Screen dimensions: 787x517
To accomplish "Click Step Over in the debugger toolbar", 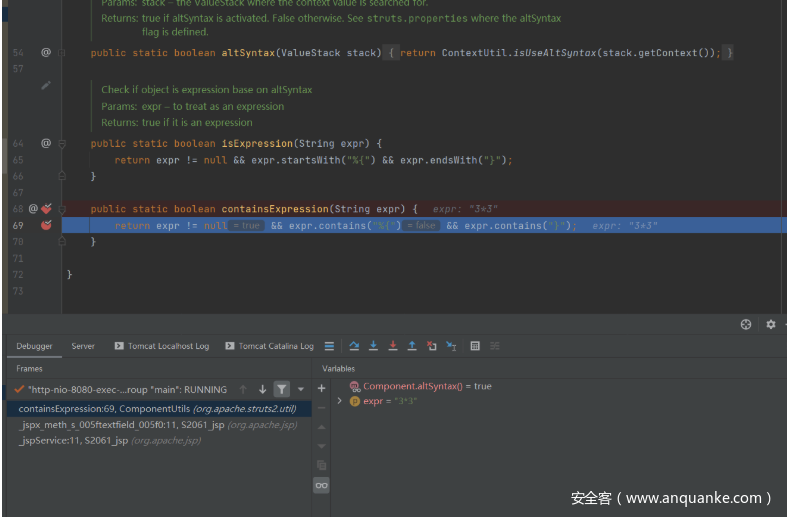I will (353, 346).
